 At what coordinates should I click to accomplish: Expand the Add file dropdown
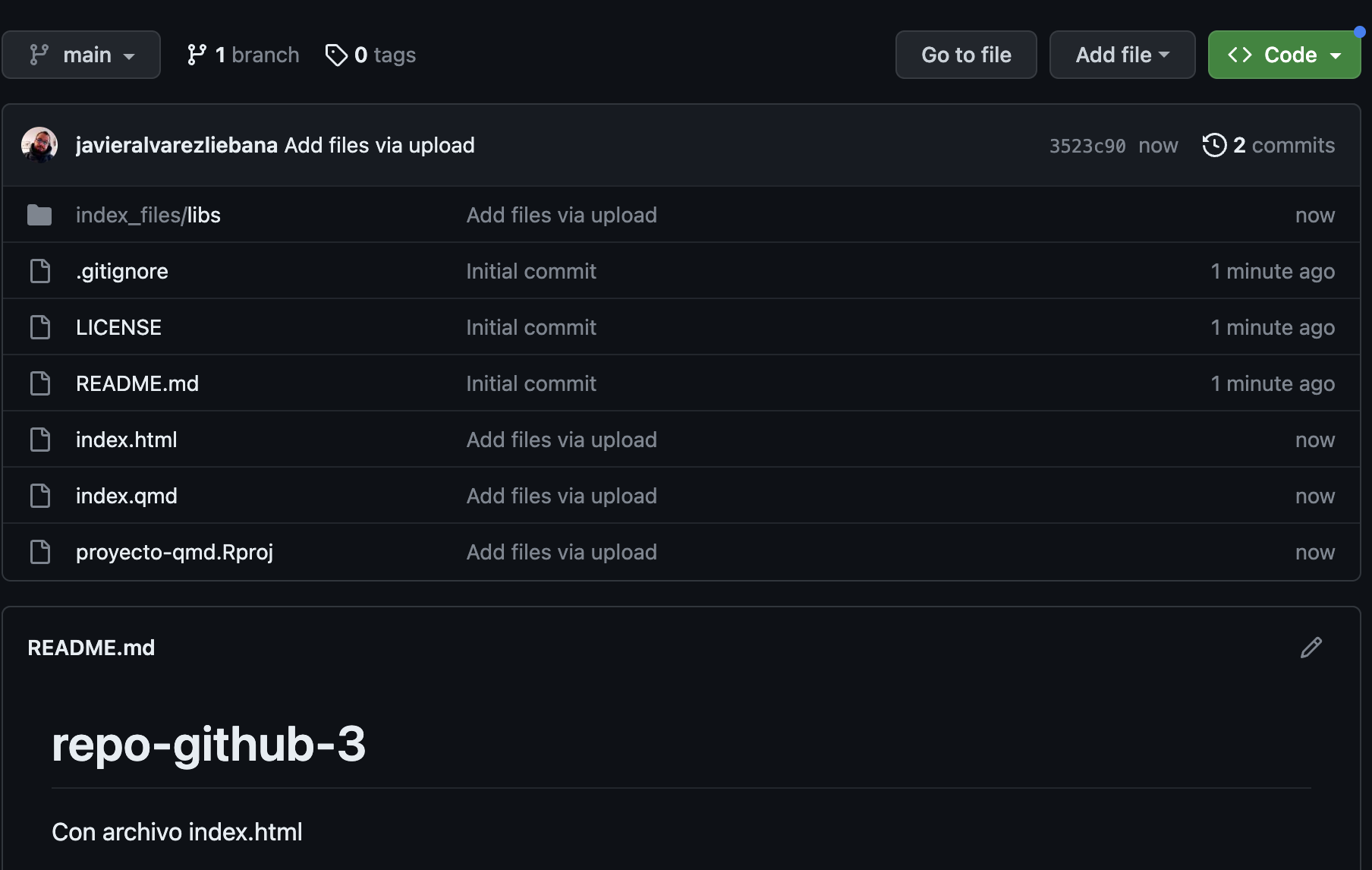coord(1122,55)
